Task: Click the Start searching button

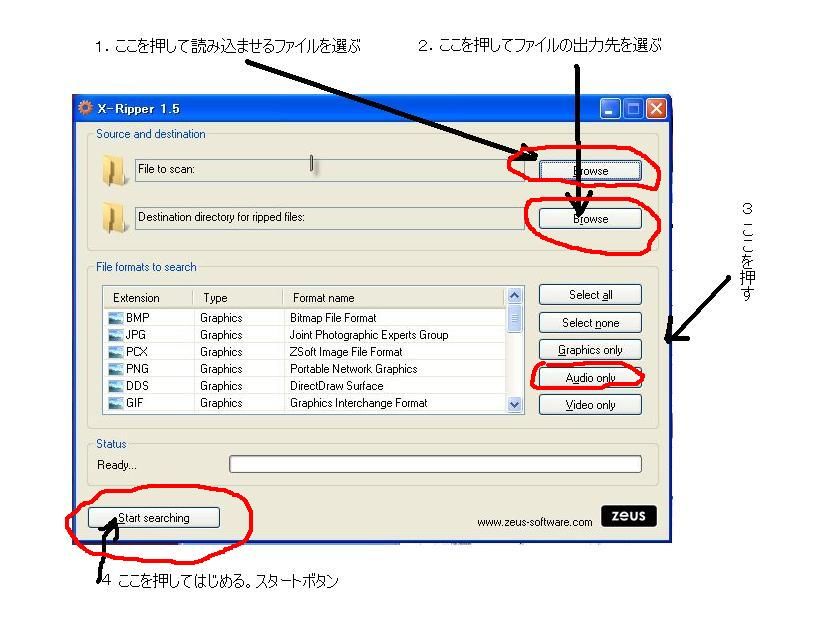Action: [x=154, y=518]
